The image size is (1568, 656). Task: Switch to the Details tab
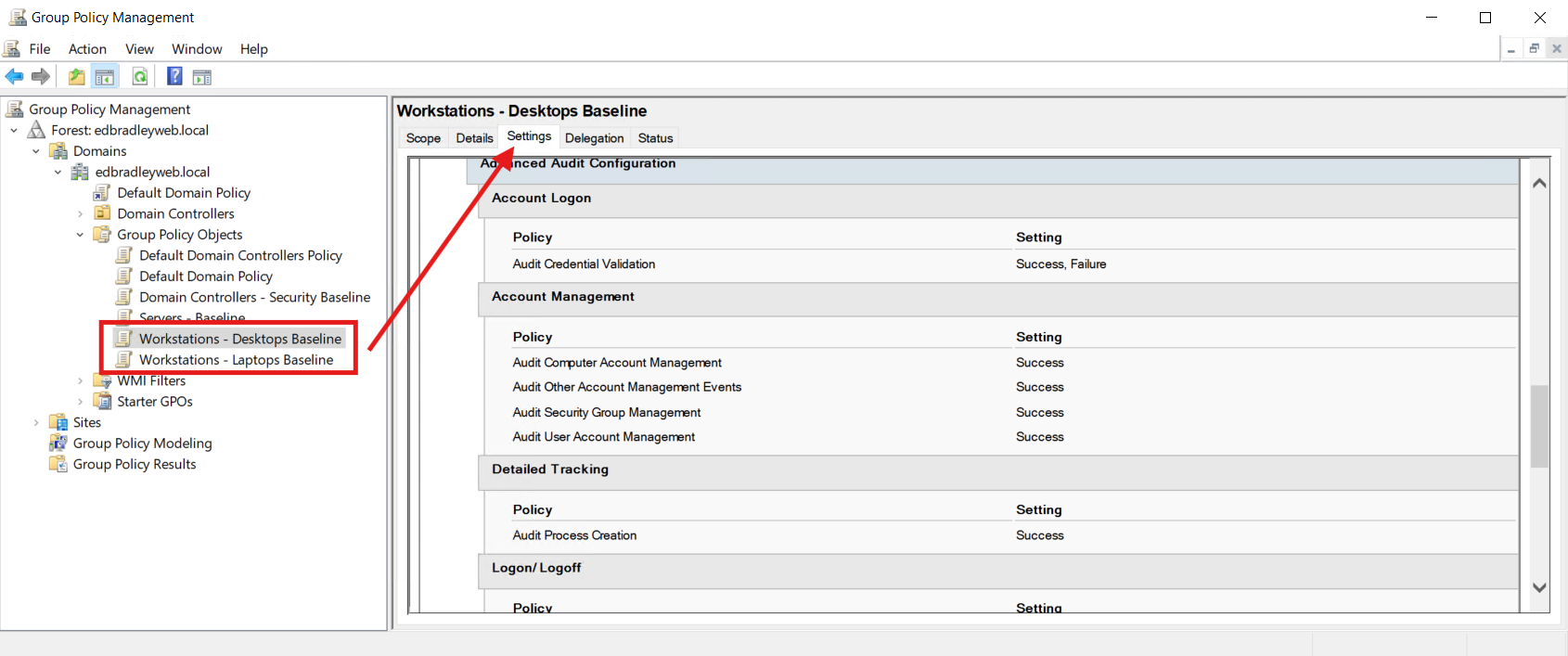point(474,138)
